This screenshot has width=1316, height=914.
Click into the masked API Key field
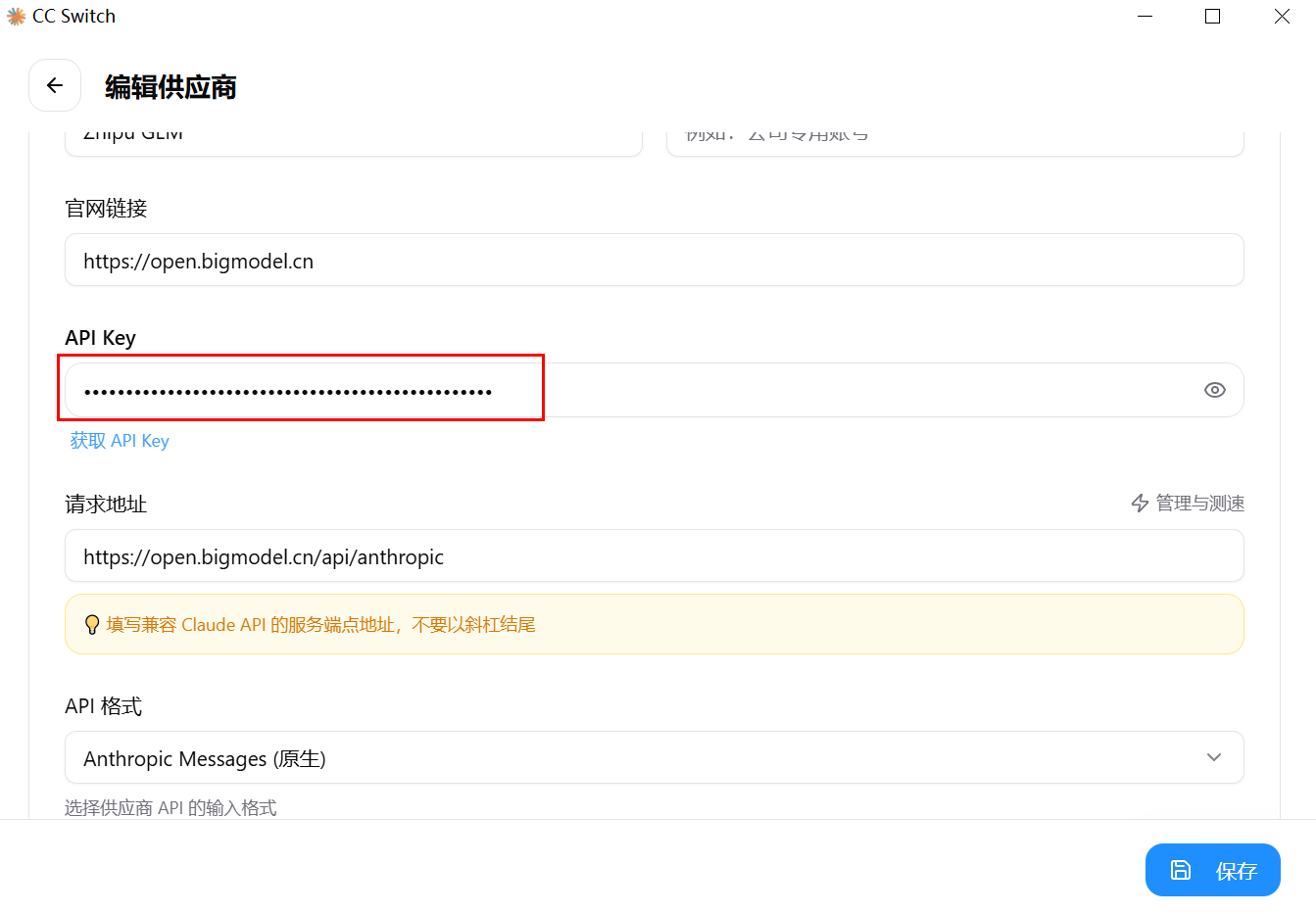click(x=655, y=390)
